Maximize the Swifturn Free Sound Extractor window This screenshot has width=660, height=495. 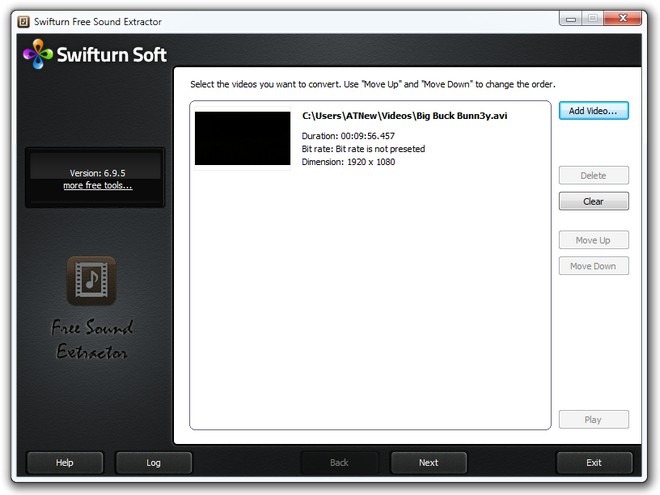(593, 19)
